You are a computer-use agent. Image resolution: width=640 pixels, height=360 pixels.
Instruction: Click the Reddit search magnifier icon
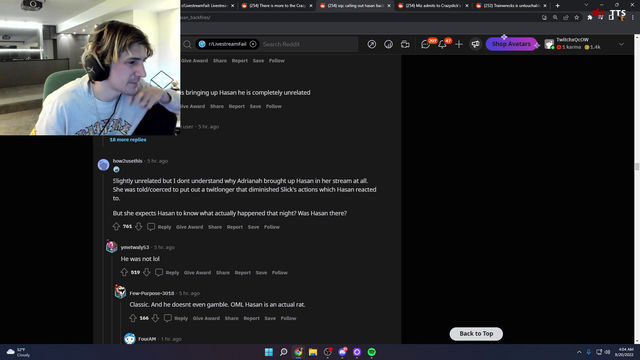[x=187, y=44]
